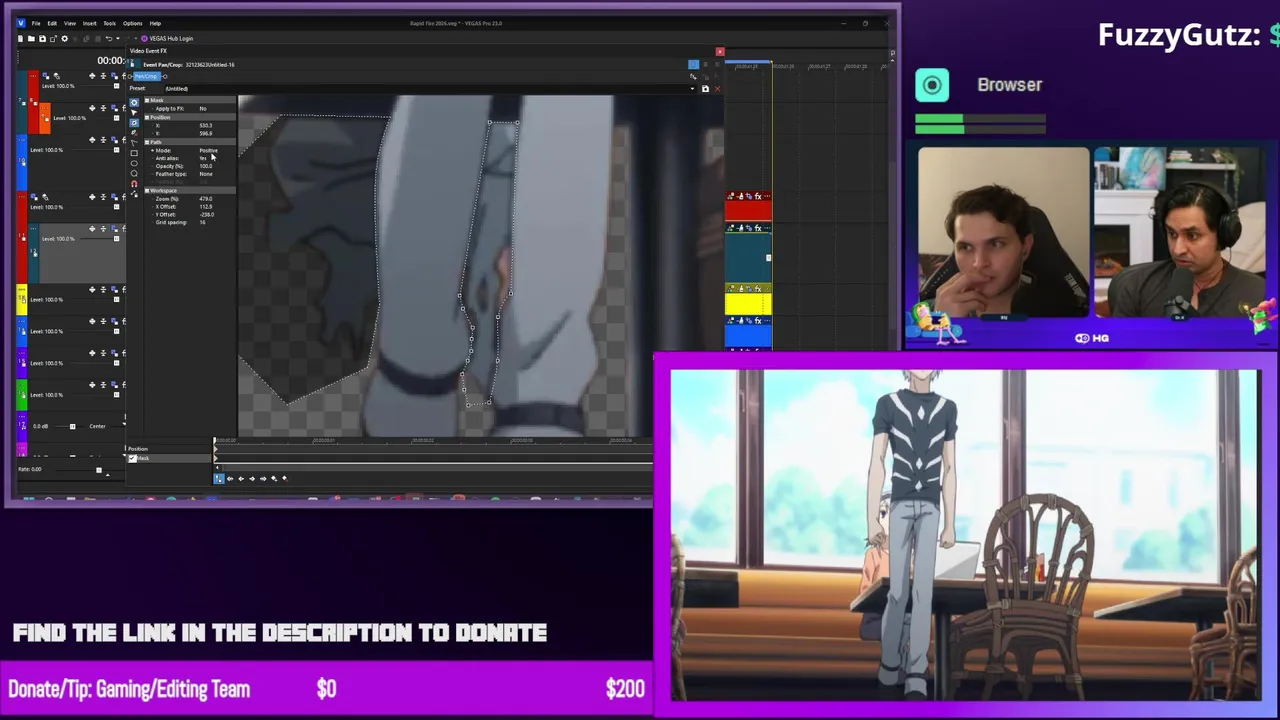1280x720 pixels.
Task: Click the Save Preset disk icon
Action: (705, 89)
